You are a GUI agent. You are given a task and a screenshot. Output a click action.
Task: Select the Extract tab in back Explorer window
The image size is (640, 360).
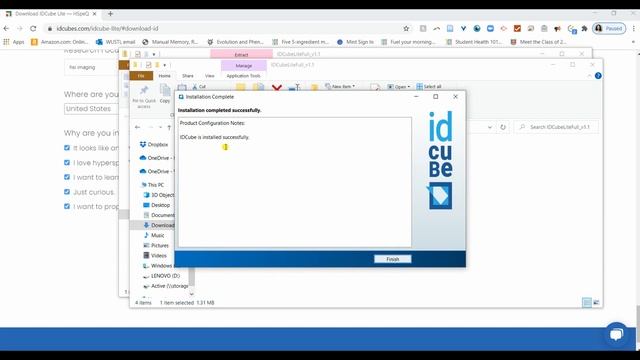pos(241,54)
